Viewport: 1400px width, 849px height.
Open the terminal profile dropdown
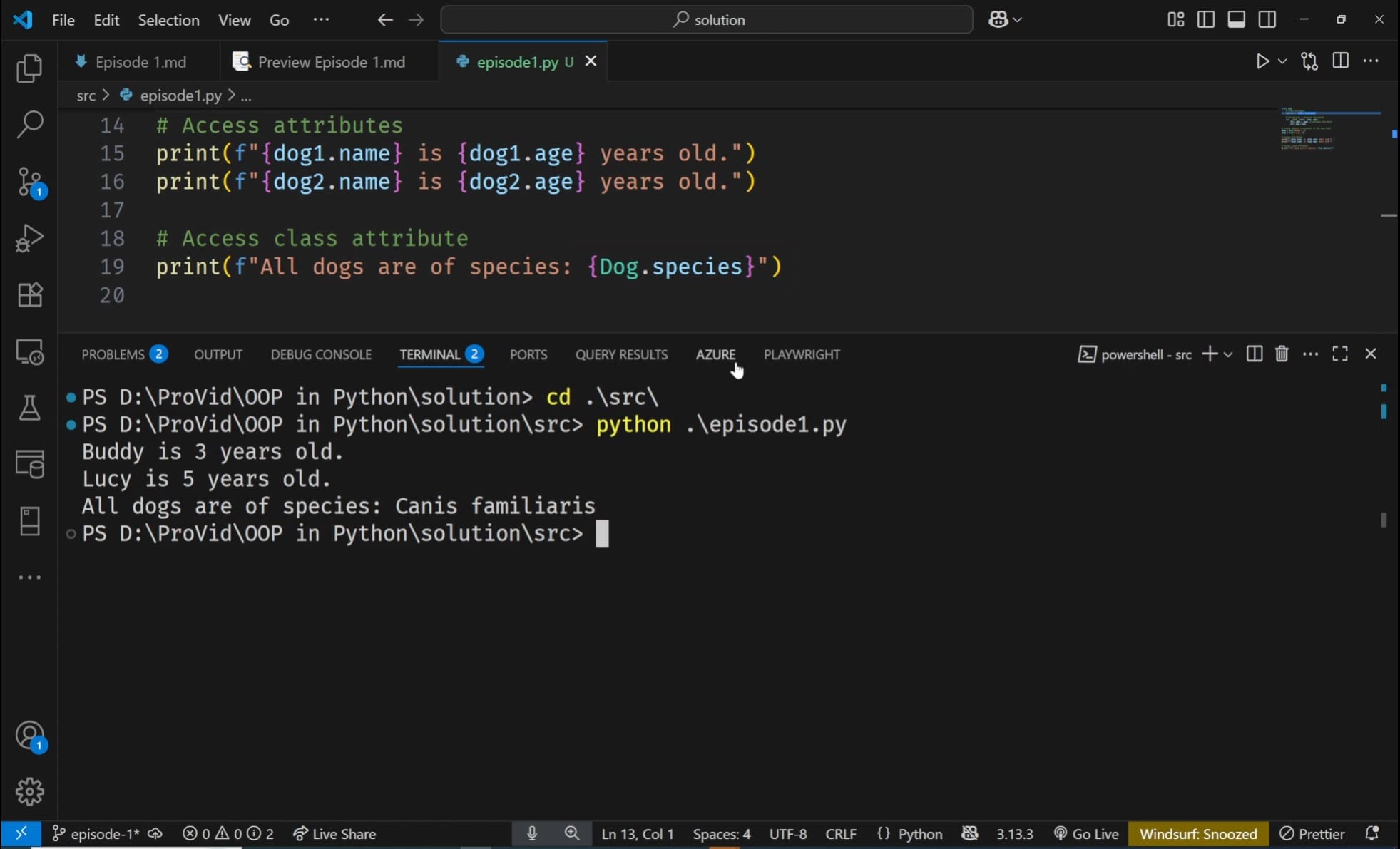[1228, 354]
